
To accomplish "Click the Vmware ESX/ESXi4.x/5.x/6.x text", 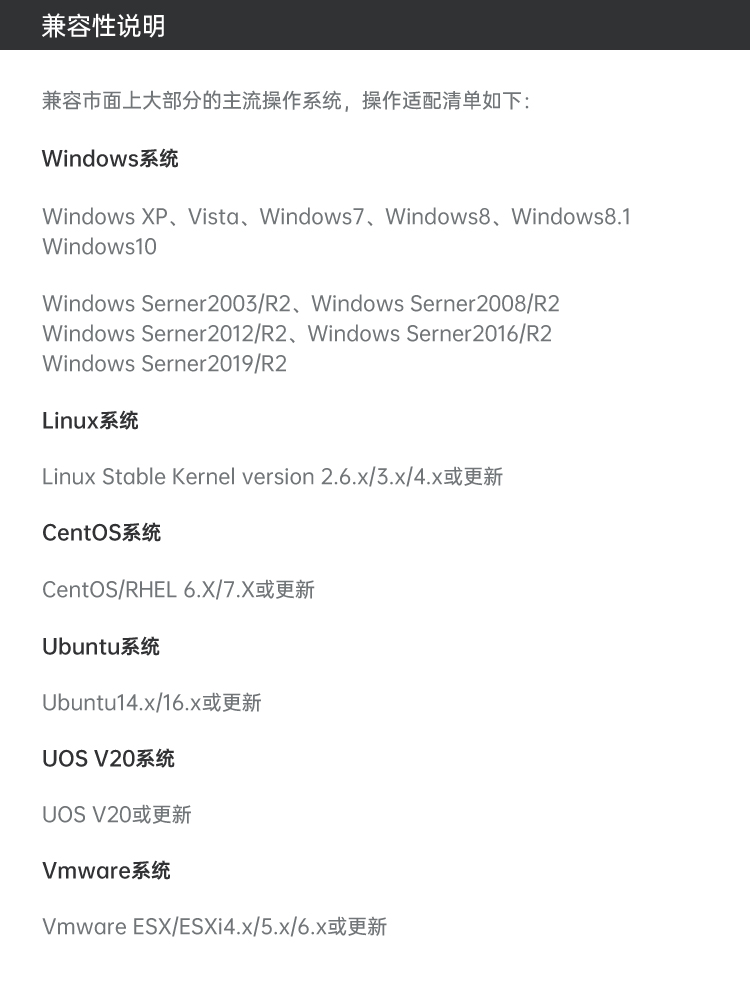I will pyautogui.click(x=214, y=926).
